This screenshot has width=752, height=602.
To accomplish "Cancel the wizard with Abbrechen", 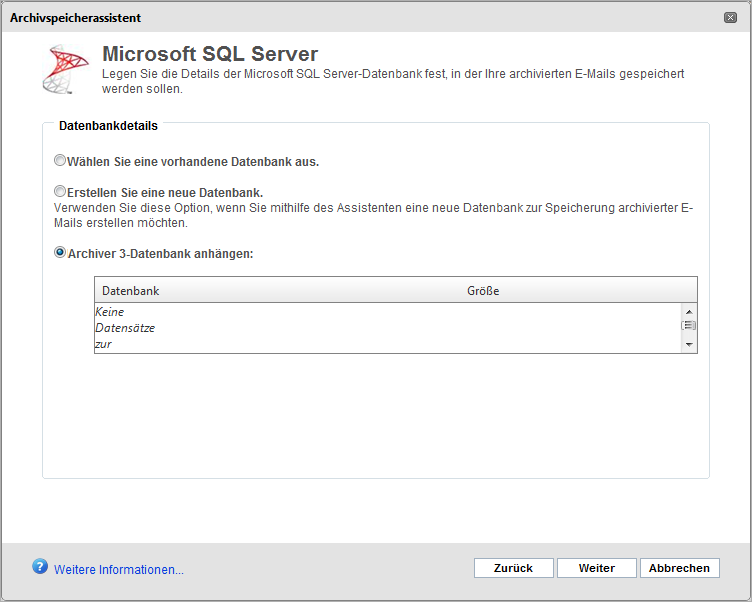I will coord(680,568).
